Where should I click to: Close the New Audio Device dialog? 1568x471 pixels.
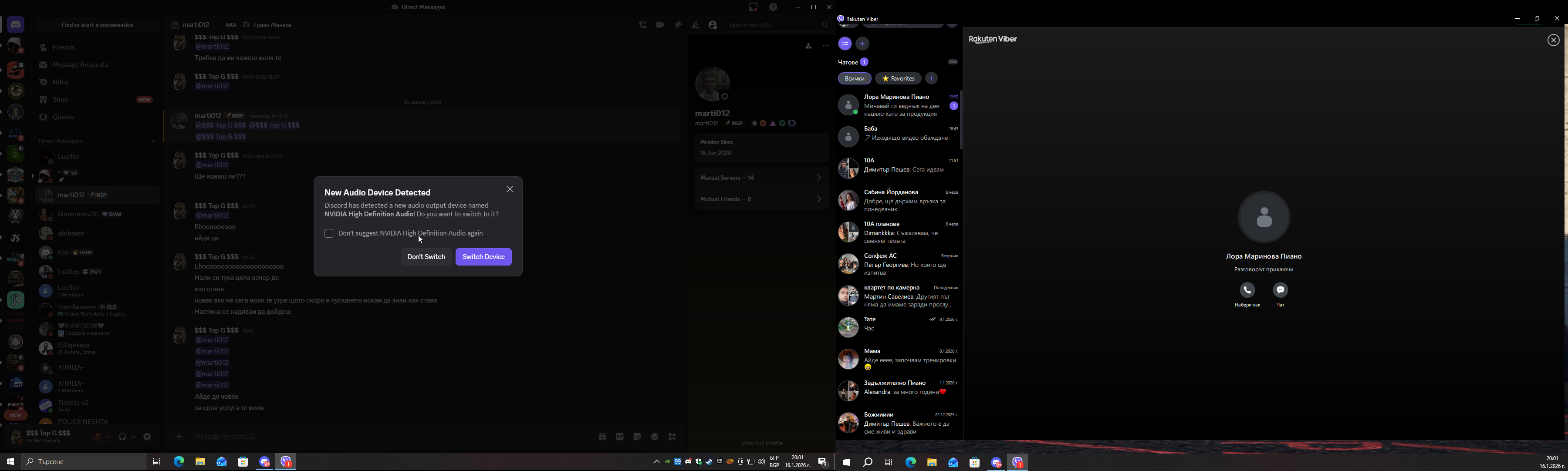(x=510, y=189)
